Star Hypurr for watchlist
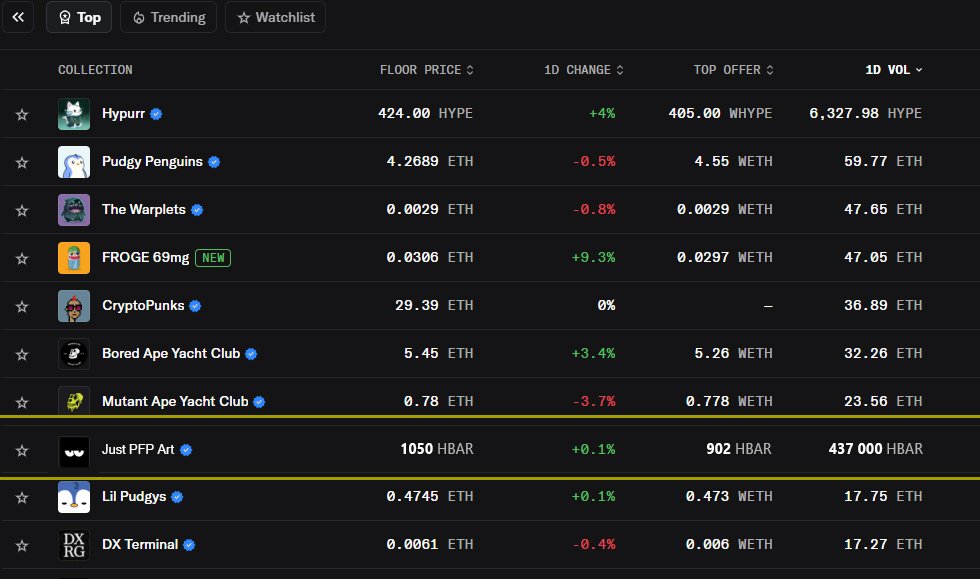The height and width of the screenshot is (579, 980). click(22, 114)
